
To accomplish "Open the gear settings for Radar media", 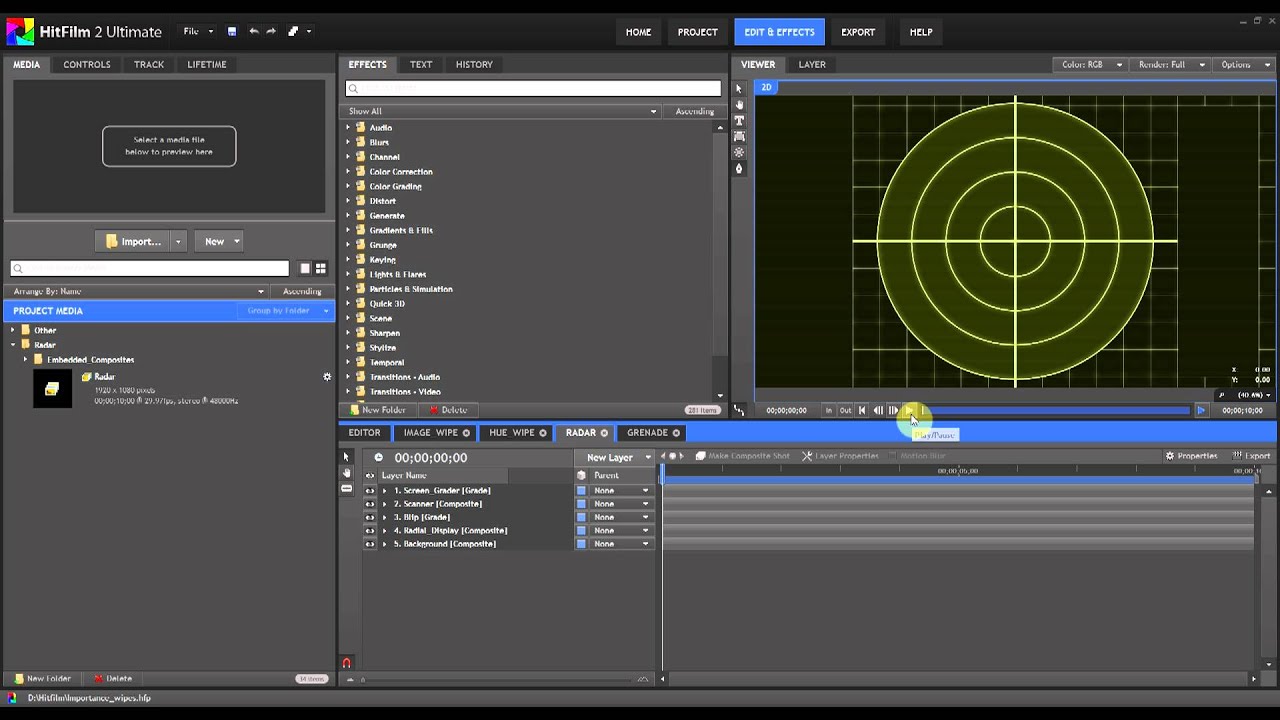I will [326, 377].
